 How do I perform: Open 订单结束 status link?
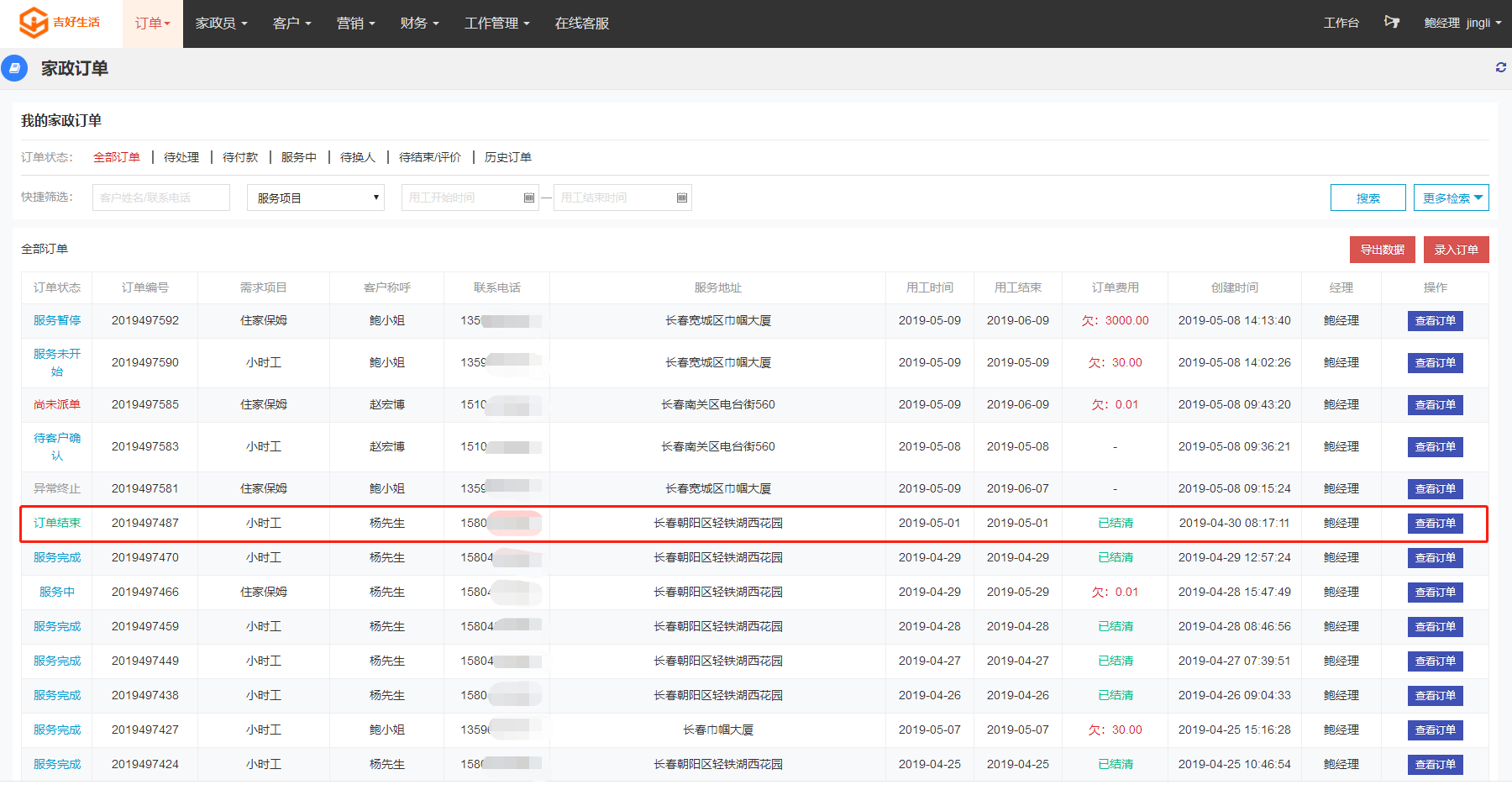(57, 523)
